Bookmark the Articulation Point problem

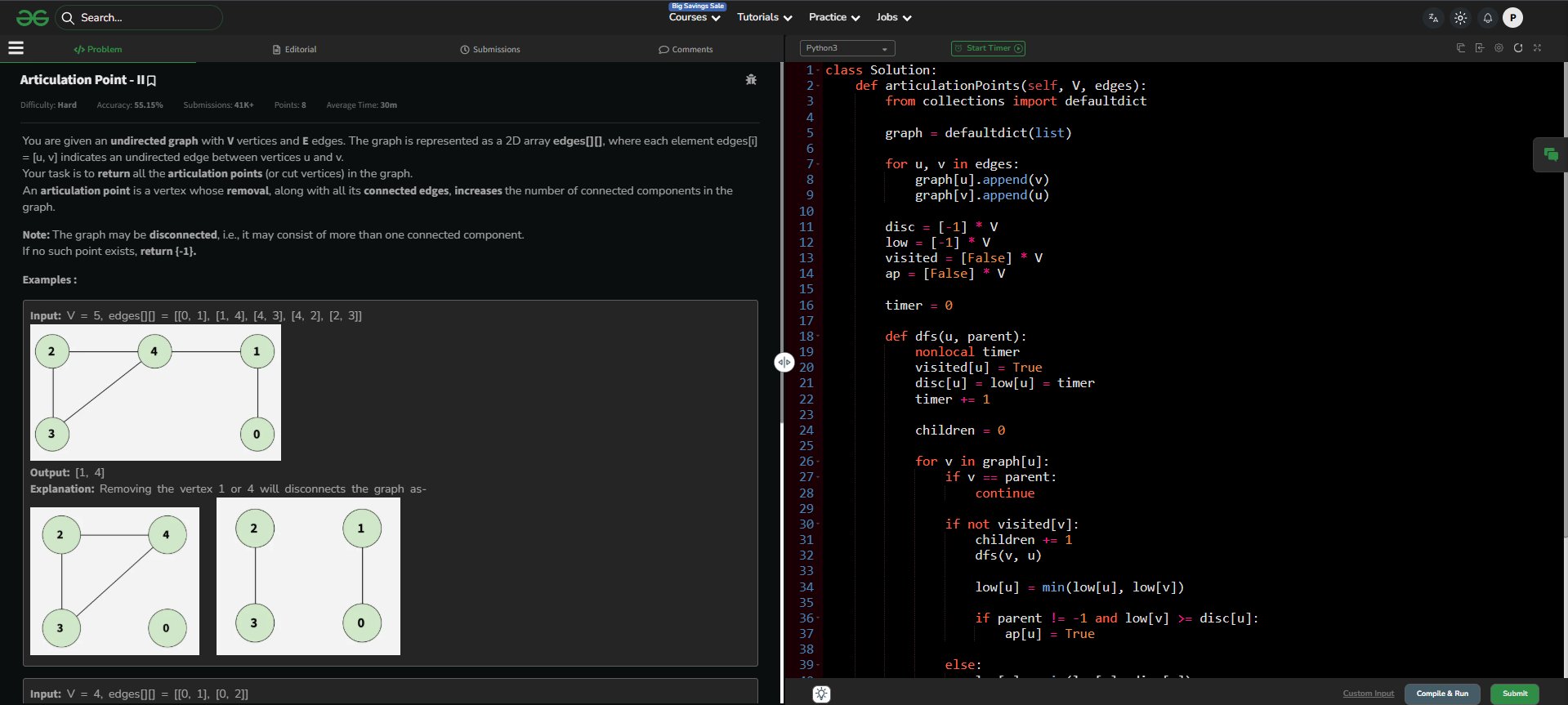point(152,81)
